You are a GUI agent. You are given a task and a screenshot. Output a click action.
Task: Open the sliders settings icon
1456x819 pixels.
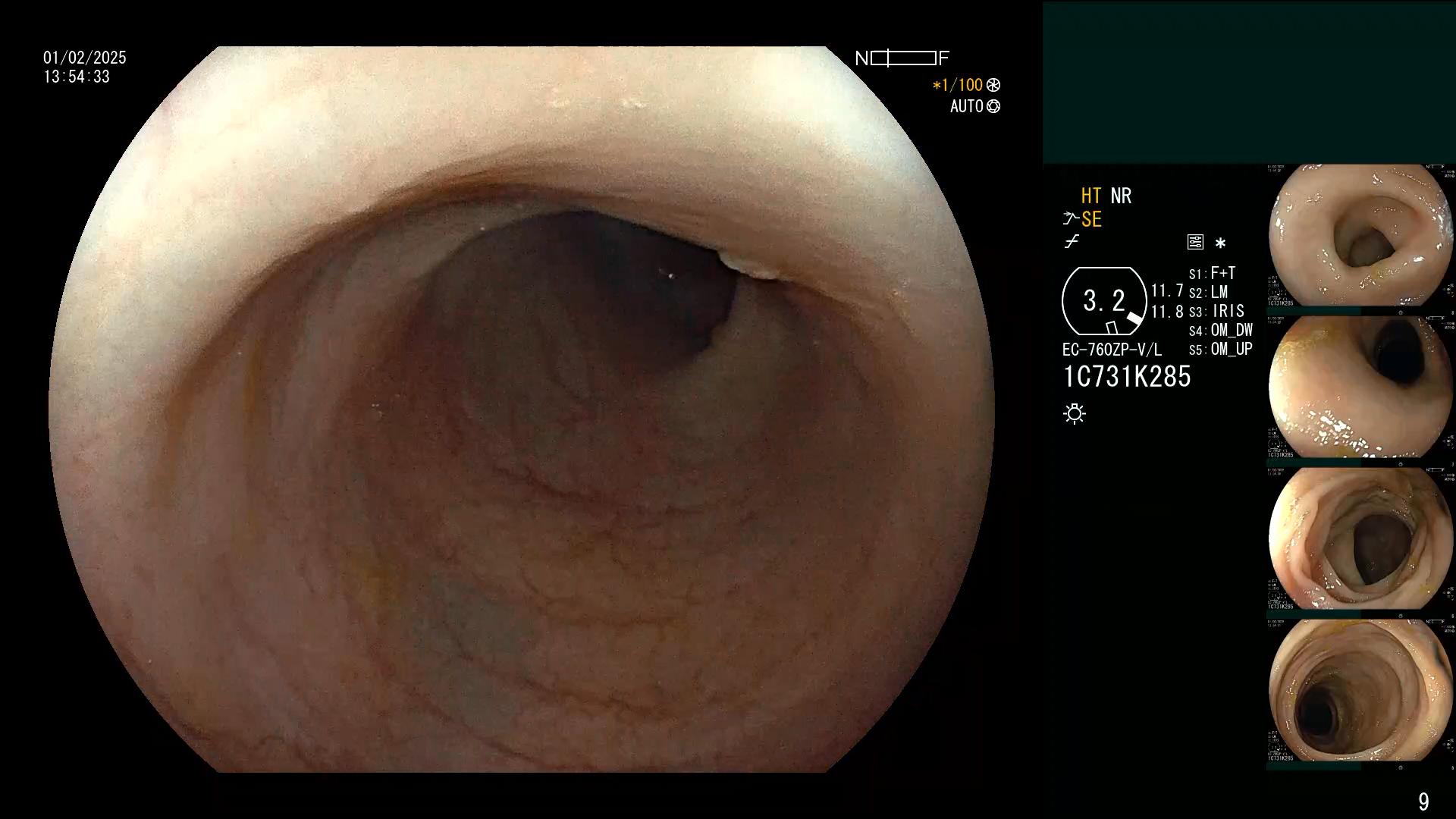tap(1195, 243)
